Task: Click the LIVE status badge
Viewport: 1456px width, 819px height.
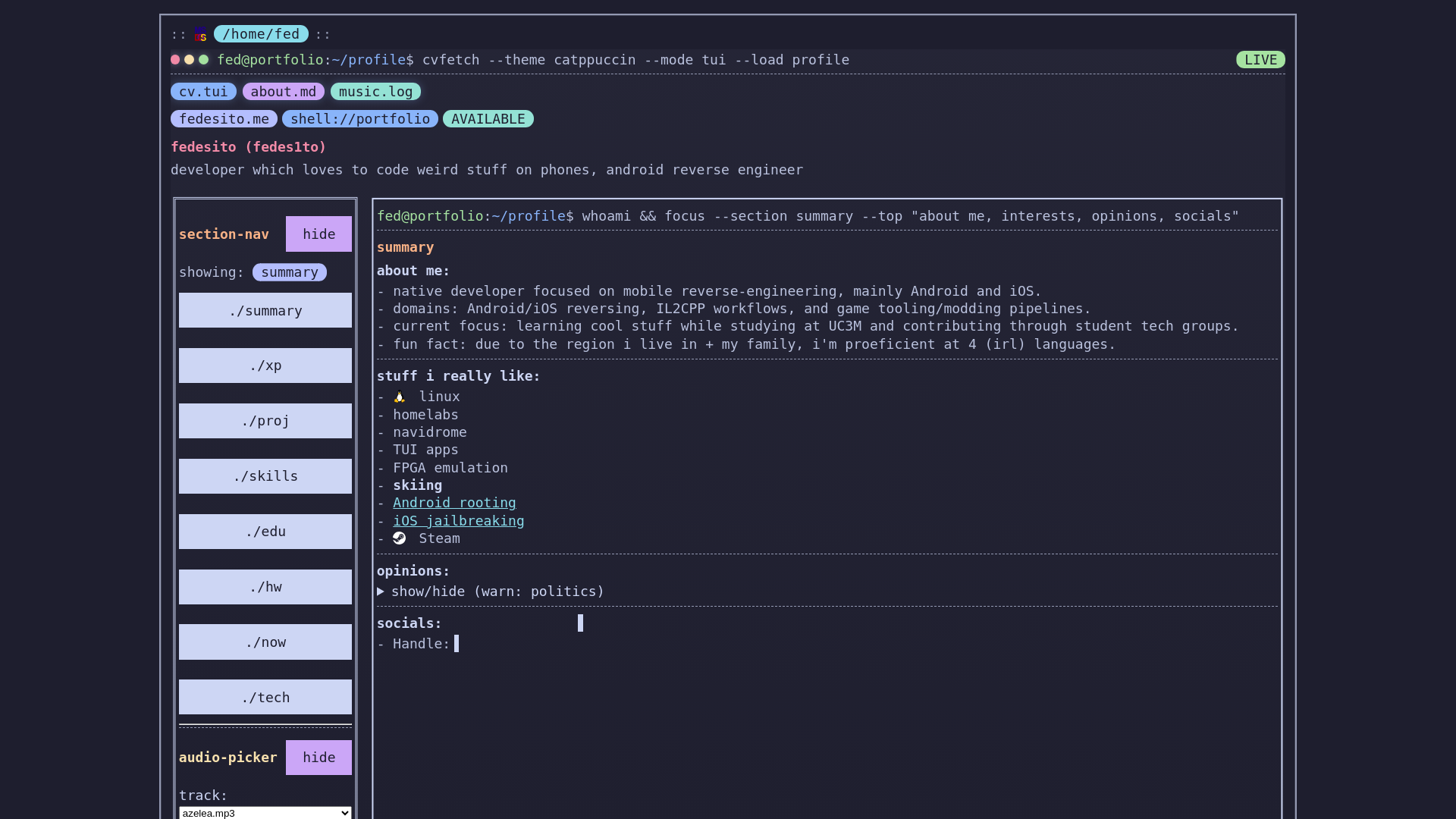Action: (1260, 60)
